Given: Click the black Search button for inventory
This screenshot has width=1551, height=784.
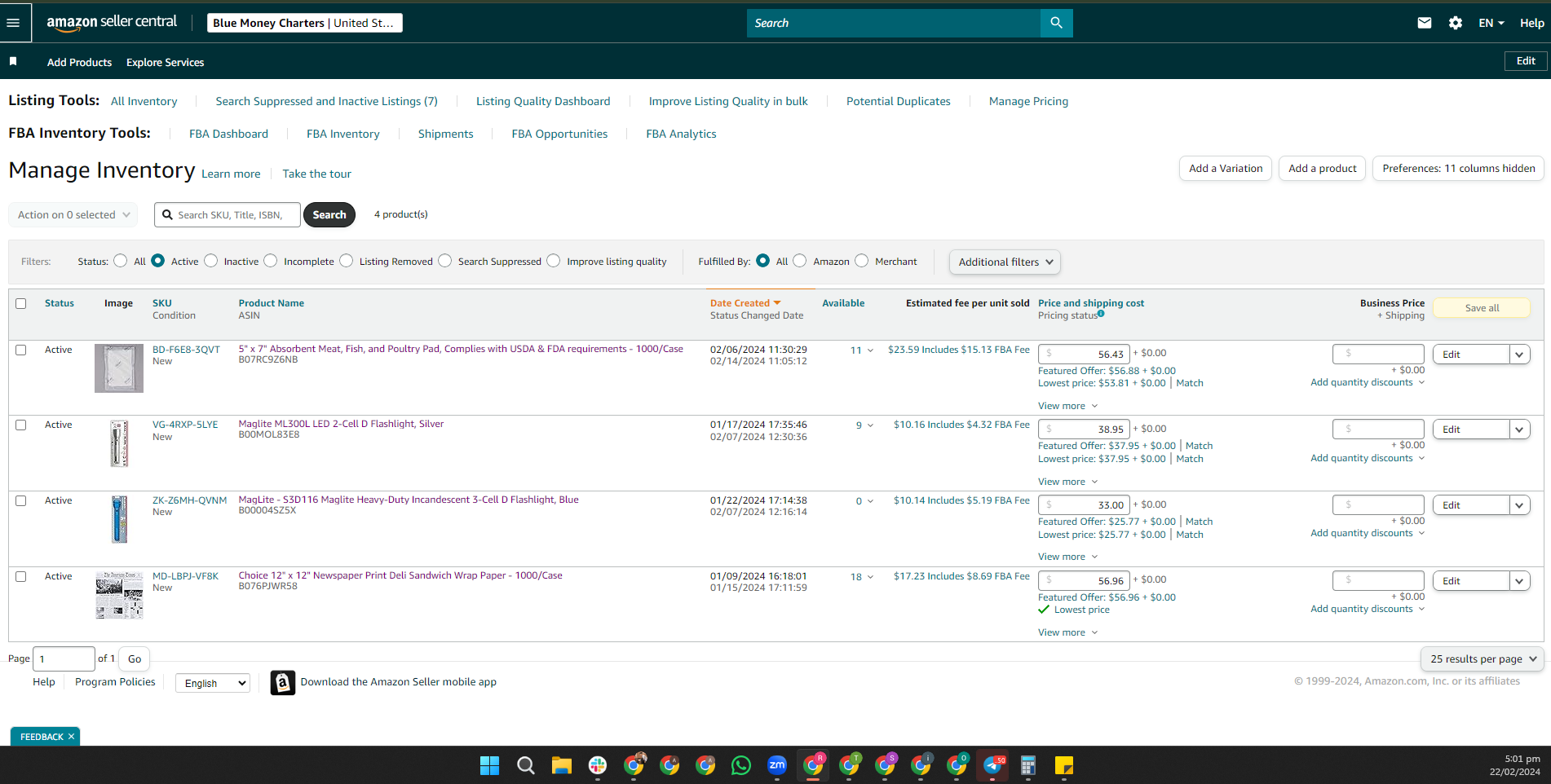Looking at the screenshot, I should click(329, 215).
